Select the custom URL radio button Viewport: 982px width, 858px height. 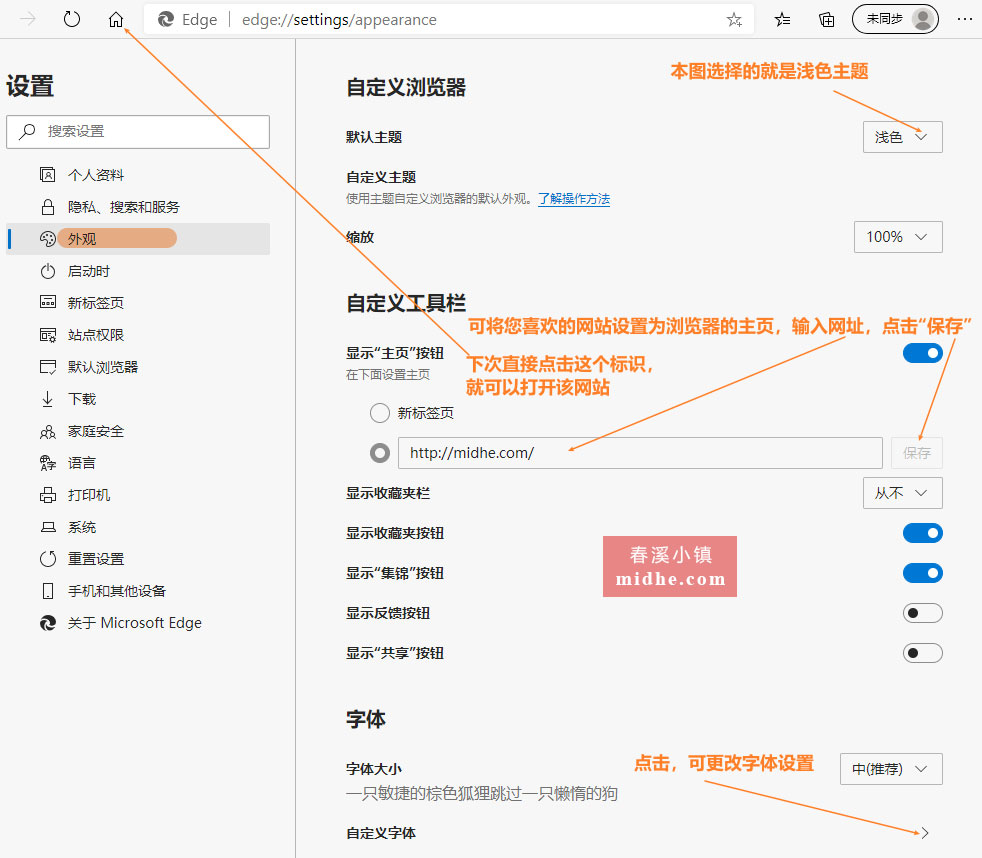pyautogui.click(x=380, y=453)
